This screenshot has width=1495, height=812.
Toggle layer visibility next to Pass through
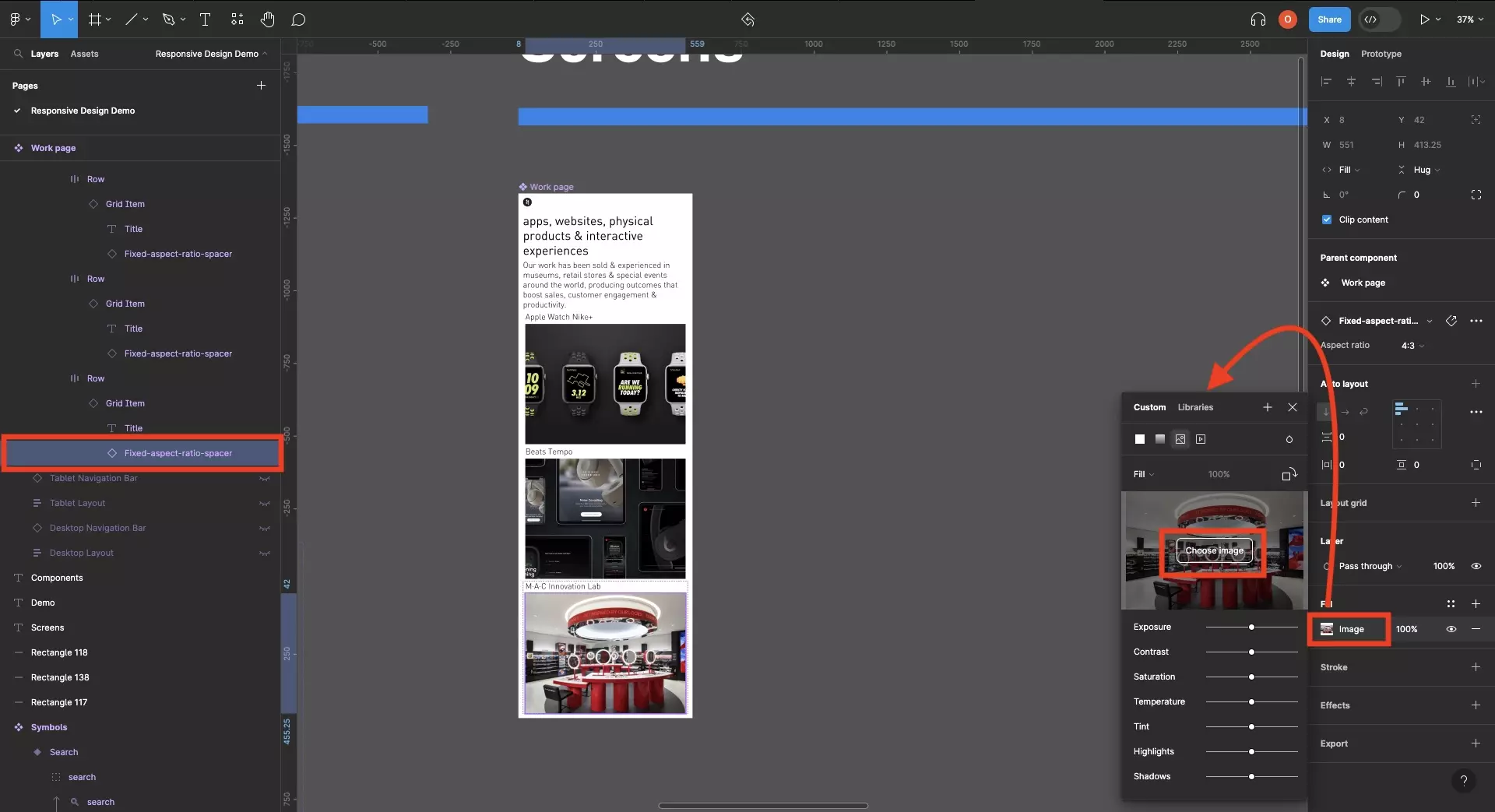click(1476, 566)
